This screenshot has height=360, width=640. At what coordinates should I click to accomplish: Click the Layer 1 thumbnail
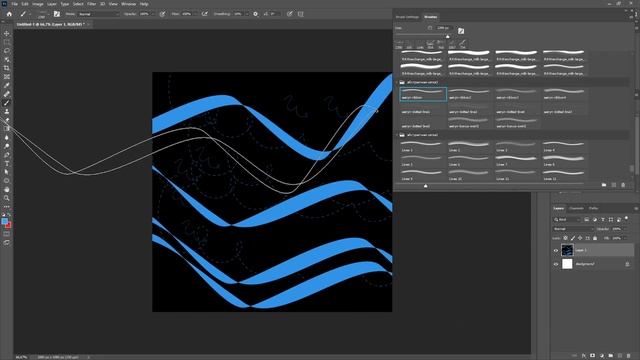567,250
